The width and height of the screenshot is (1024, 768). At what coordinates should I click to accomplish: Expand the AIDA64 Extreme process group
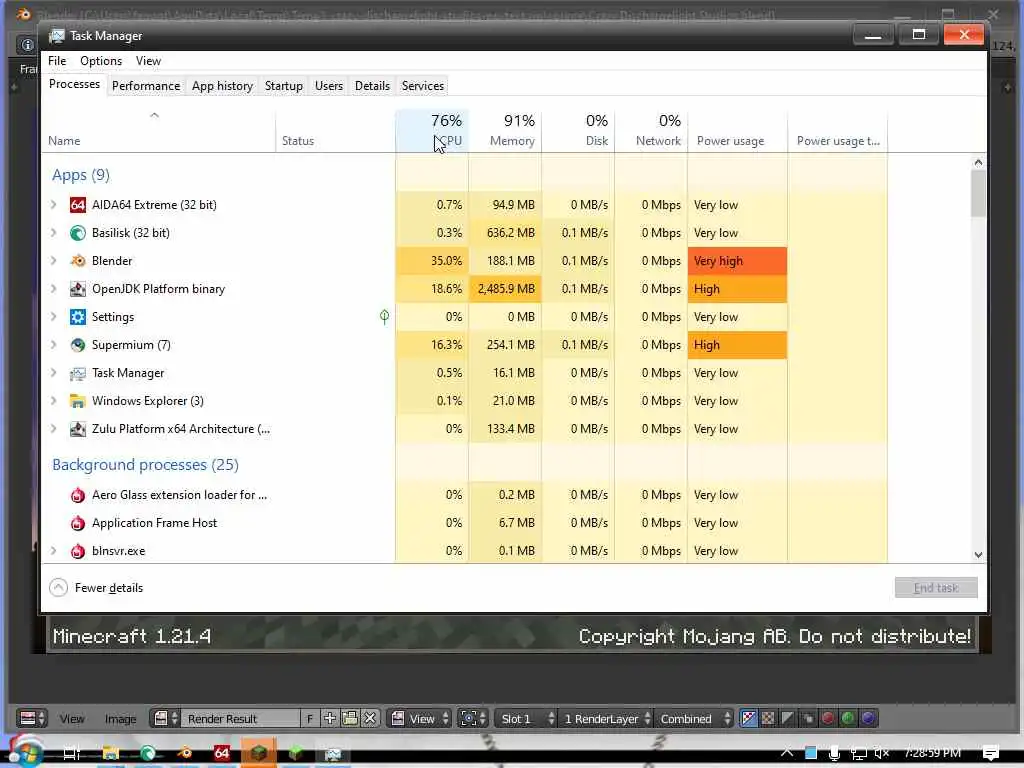pyautogui.click(x=54, y=205)
